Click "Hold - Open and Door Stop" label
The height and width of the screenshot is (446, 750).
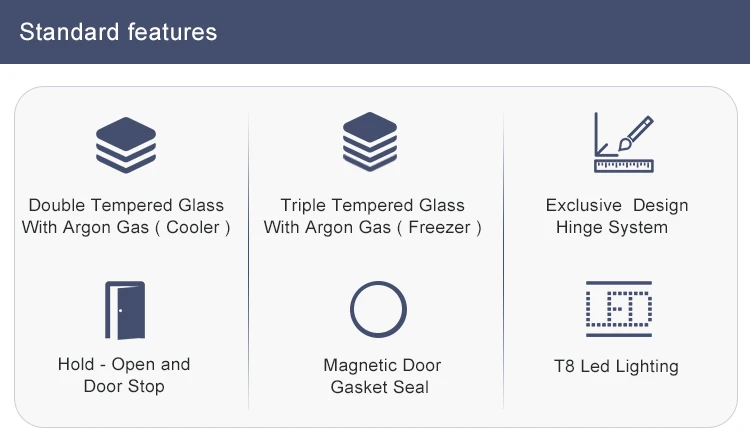(124, 375)
